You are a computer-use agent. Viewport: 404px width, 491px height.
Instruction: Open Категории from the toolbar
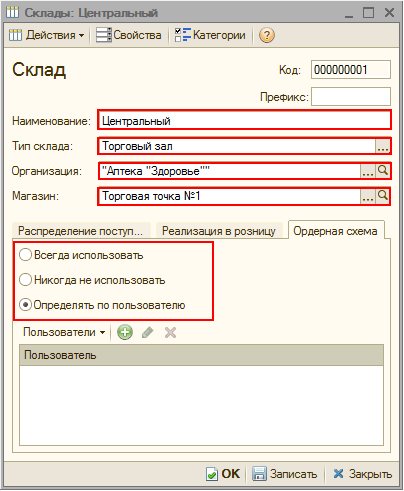[x=210, y=35]
